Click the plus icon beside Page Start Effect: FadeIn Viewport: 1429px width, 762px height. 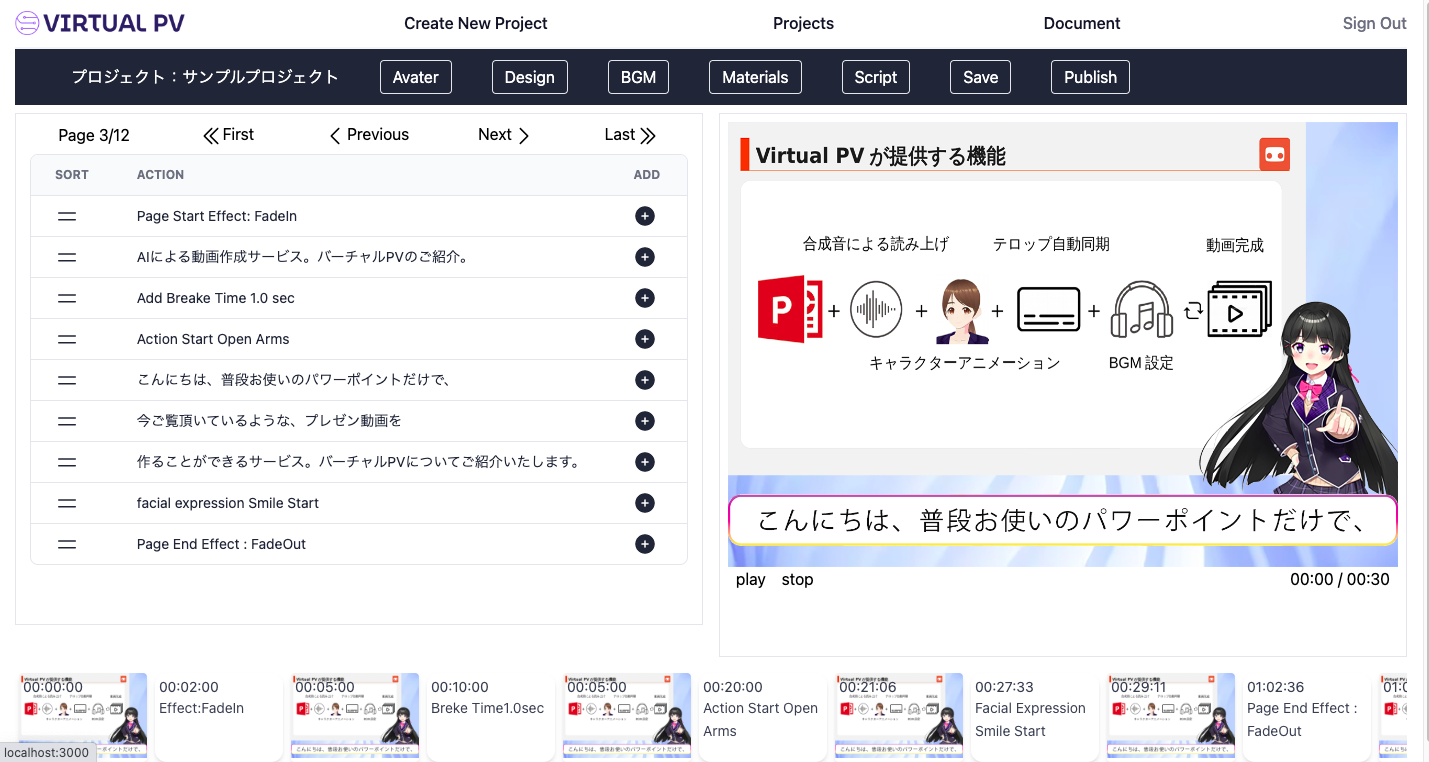645,216
